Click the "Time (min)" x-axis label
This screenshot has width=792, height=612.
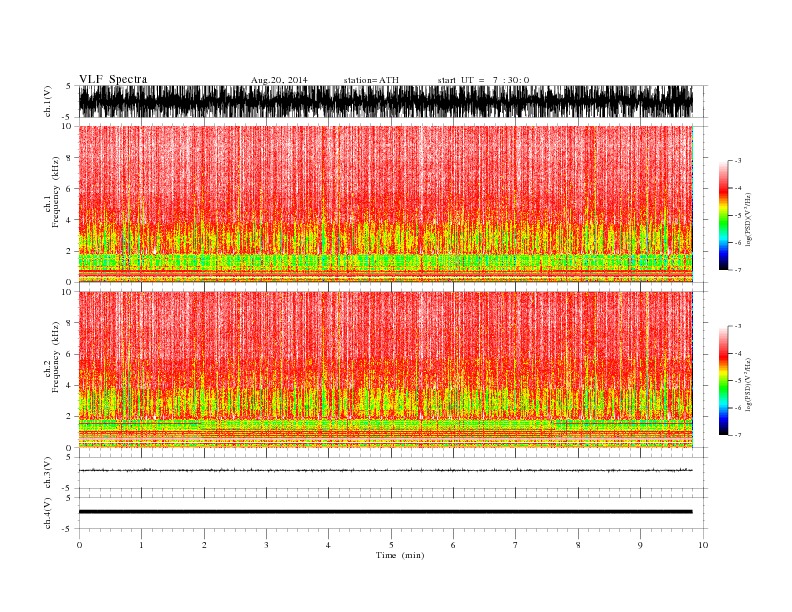[x=400, y=555]
